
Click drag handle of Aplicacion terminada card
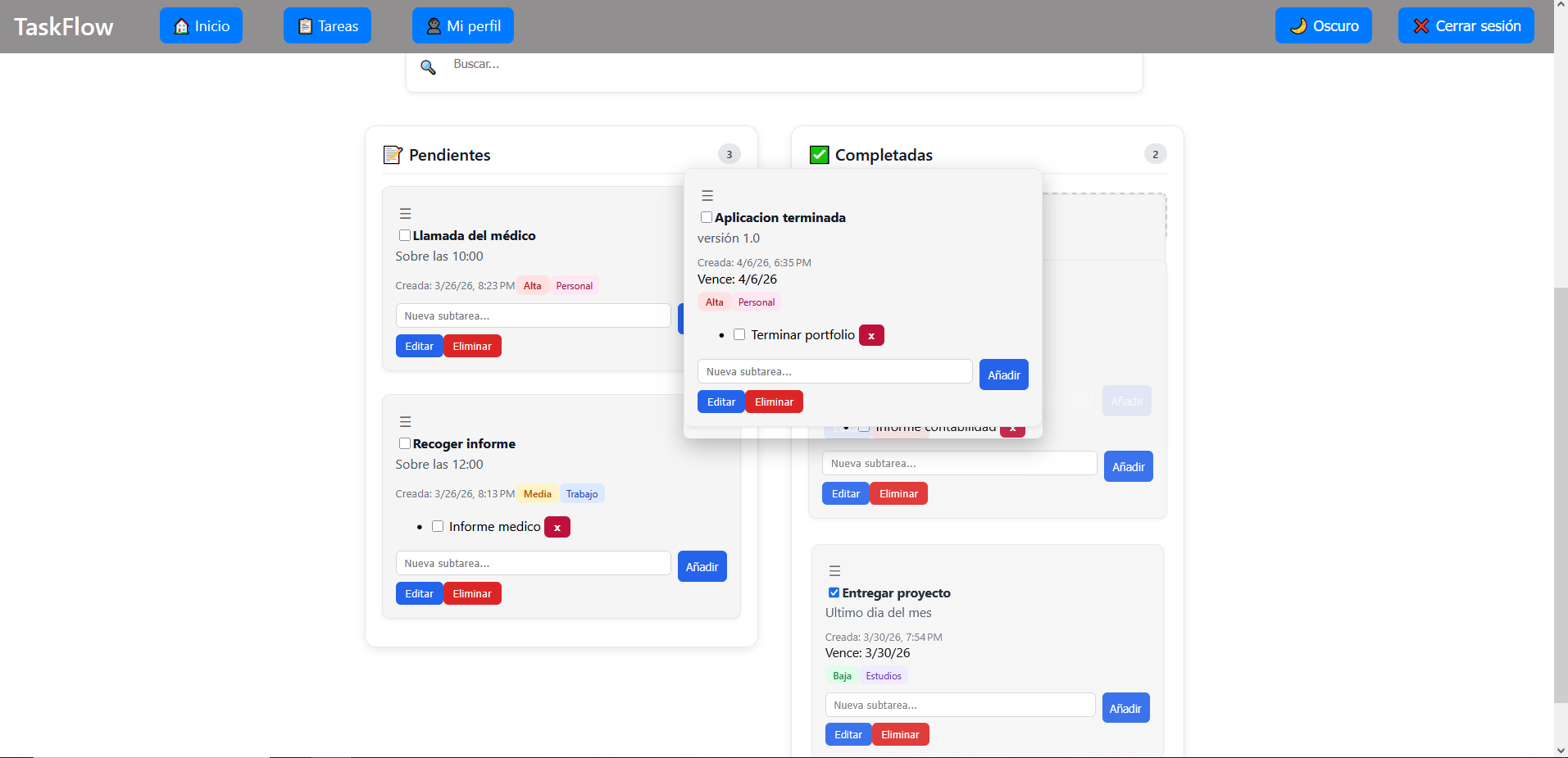[x=707, y=196]
